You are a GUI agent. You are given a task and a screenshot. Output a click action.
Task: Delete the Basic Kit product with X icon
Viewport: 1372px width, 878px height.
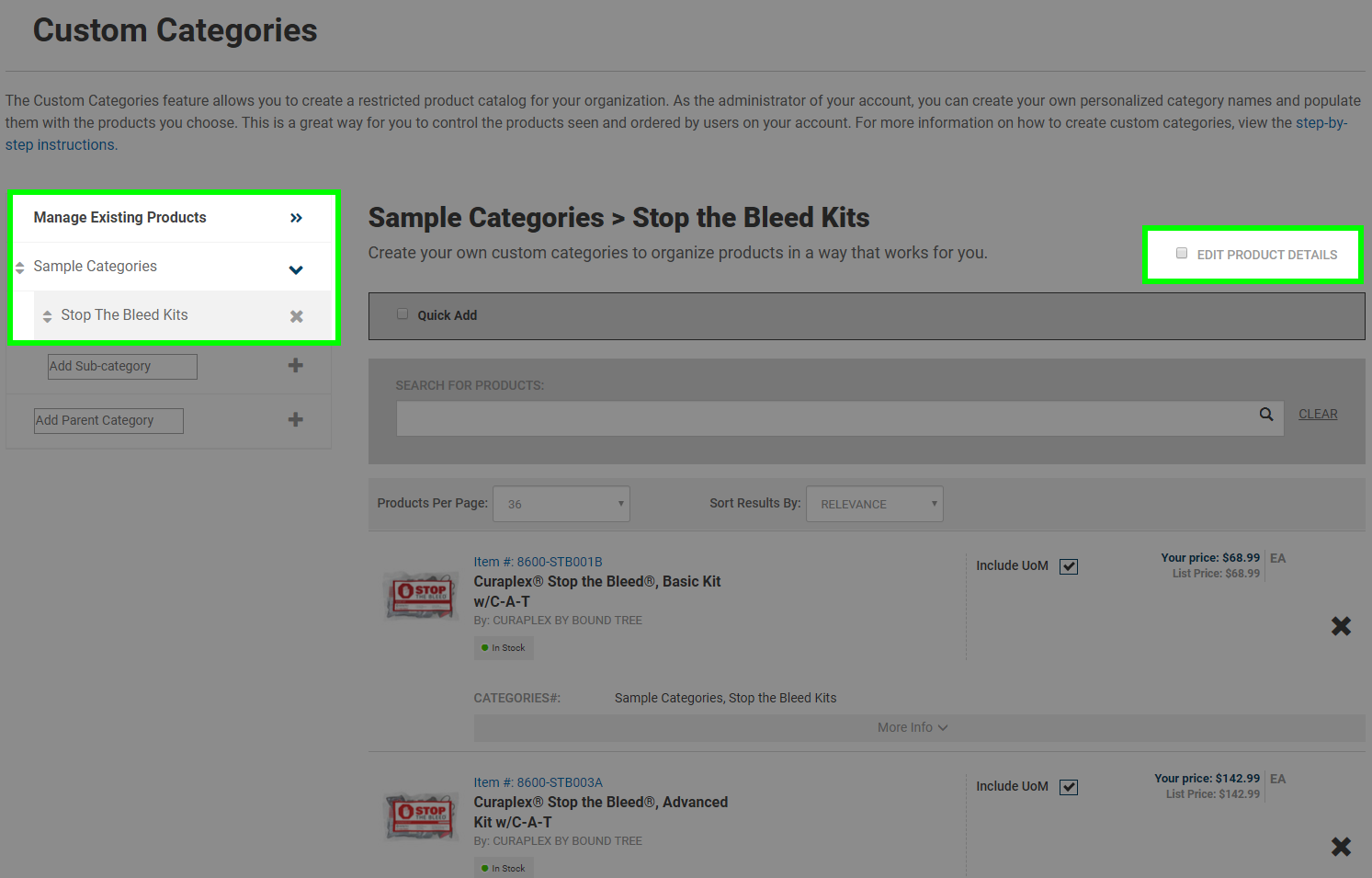tap(1341, 626)
